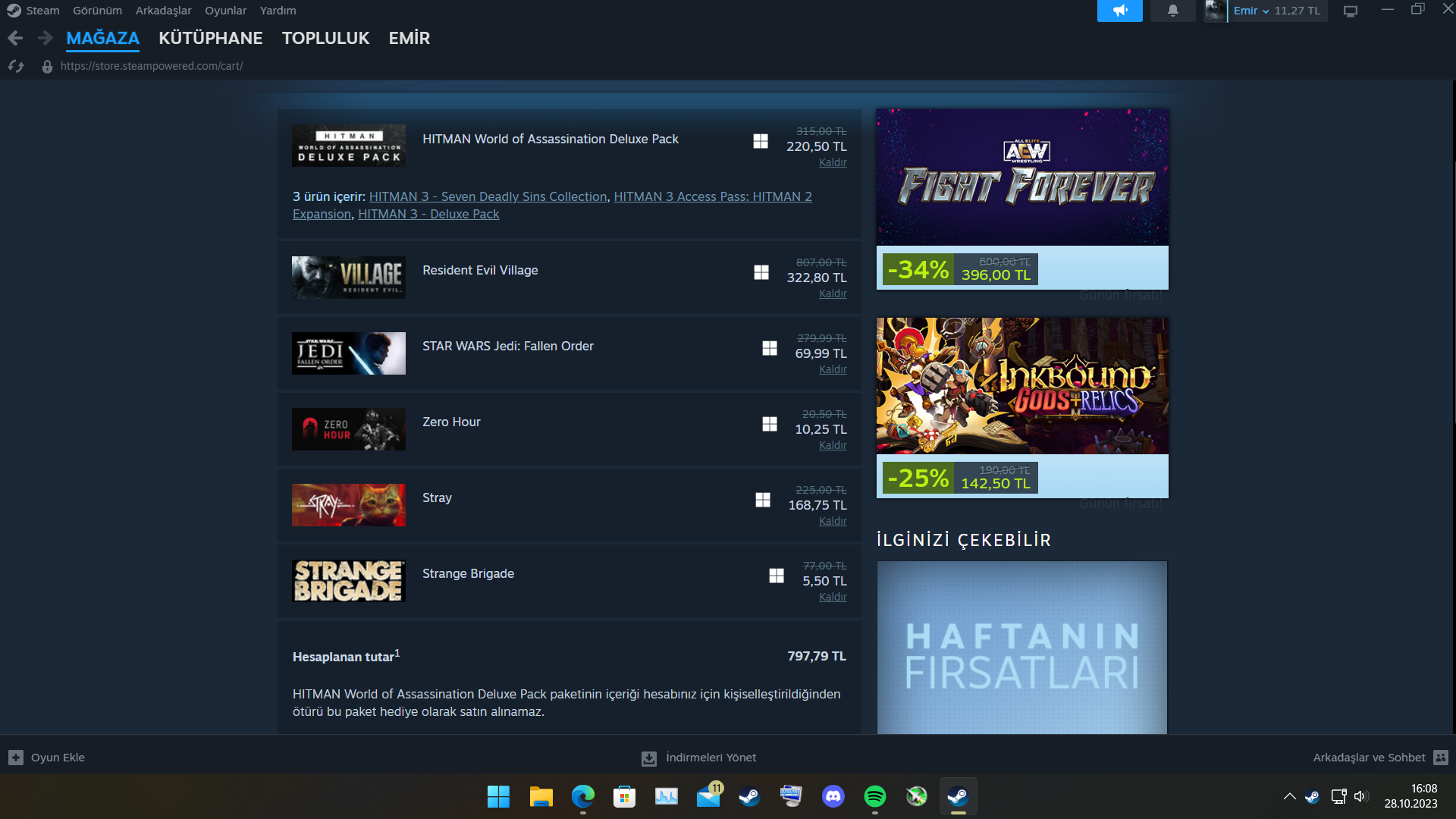Expand the Emir account dropdown
This screenshot has width=1456, height=819.
(1265, 11)
